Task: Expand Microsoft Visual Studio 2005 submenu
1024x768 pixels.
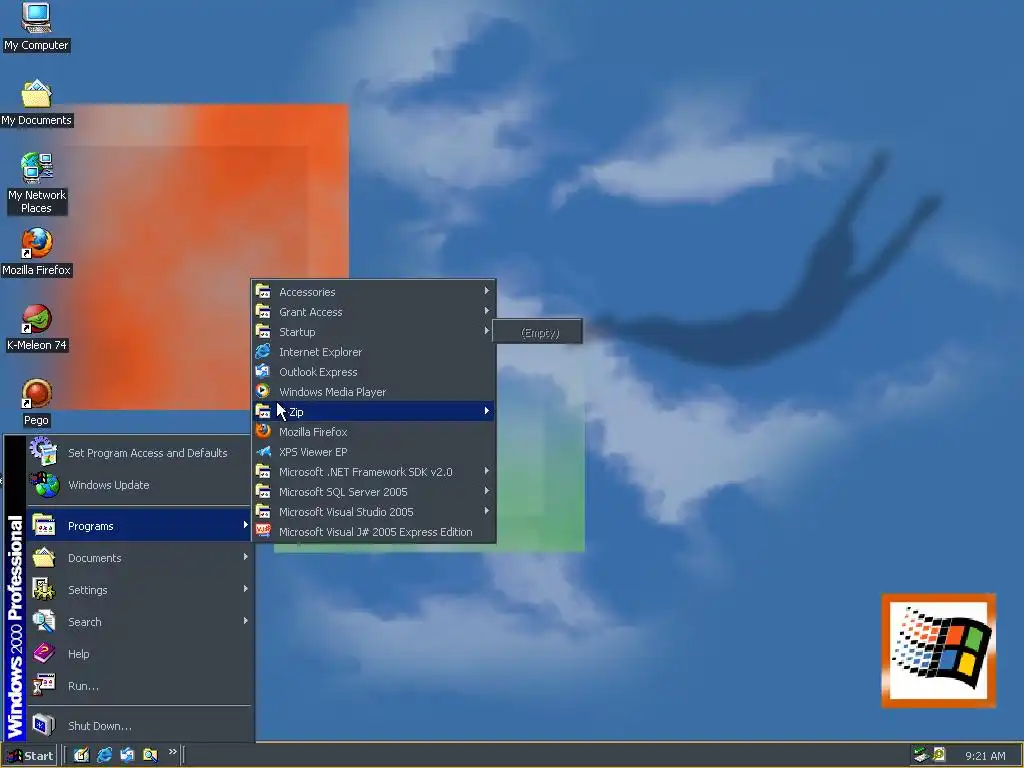Action: [374, 512]
